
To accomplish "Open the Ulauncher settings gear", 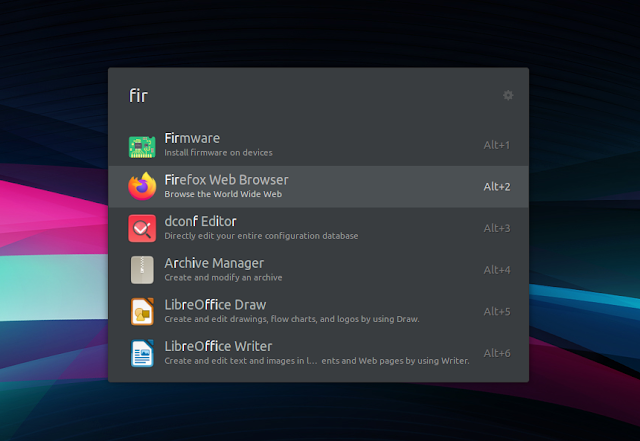I will click(508, 95).
